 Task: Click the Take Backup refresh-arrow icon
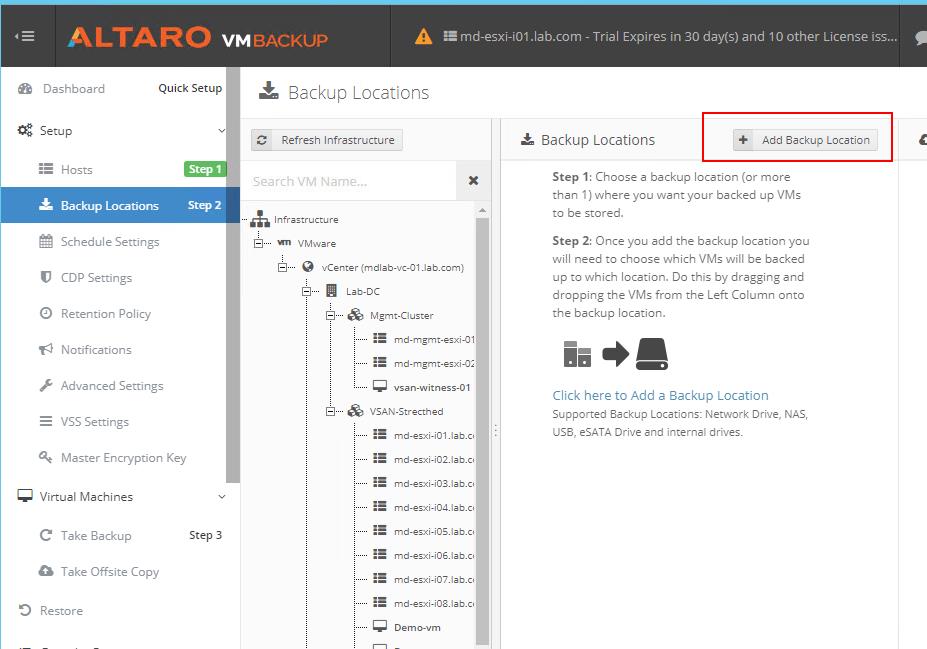tap(46, 535)
